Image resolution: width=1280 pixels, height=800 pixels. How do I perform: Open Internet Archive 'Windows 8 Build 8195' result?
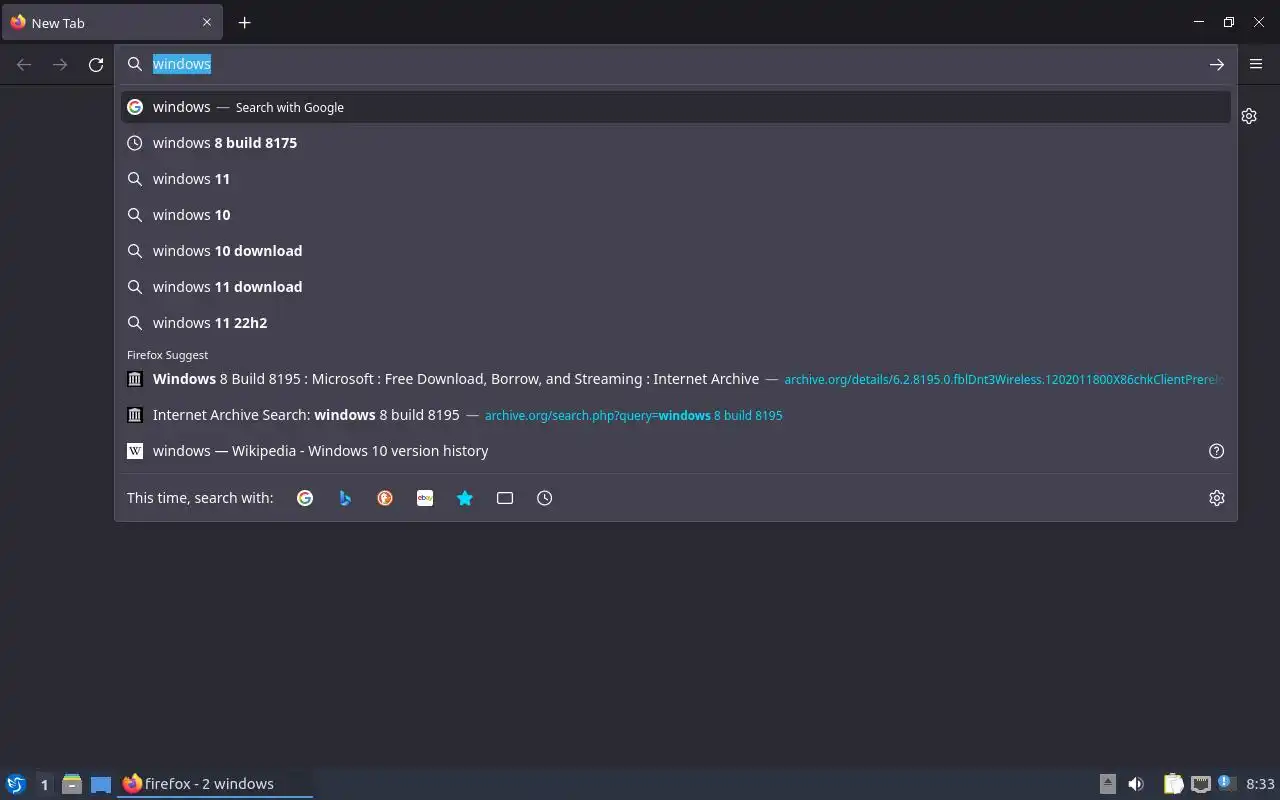click(x=675, y=379)
